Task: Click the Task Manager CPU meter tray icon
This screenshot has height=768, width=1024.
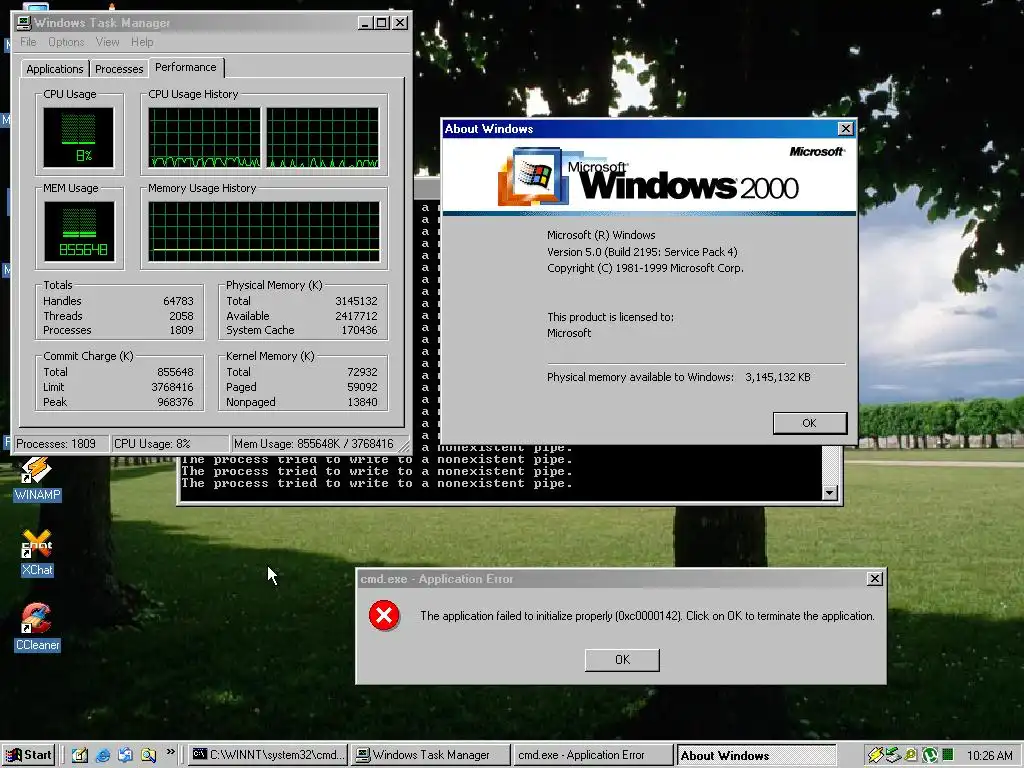Action: [x=948, y=756]
